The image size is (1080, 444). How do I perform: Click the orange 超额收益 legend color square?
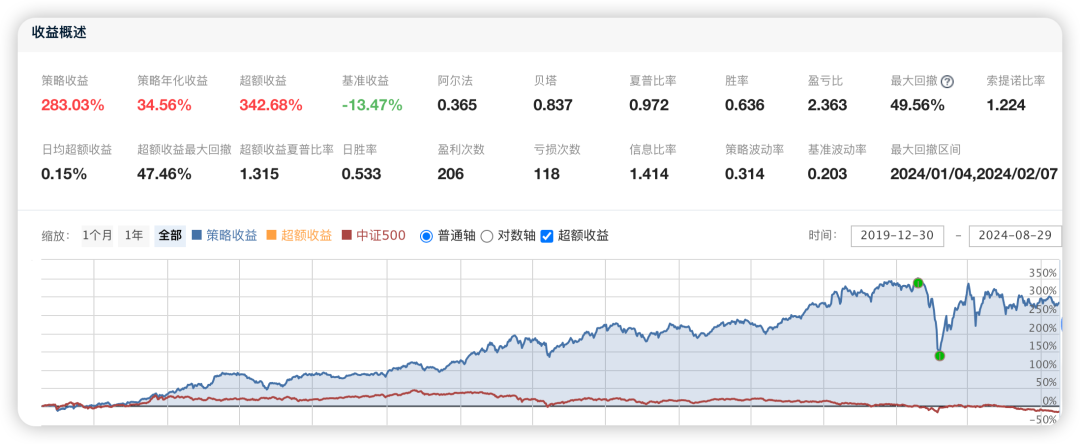[271, 235]
